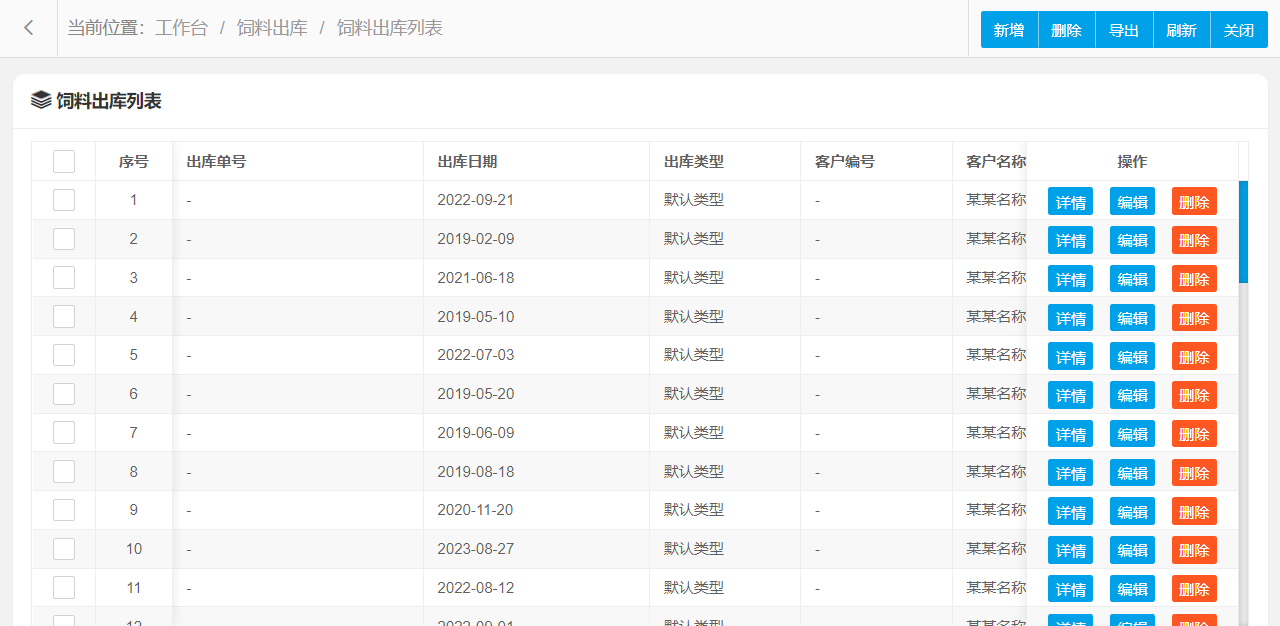Edit row 8 with 编辑 button

click(1132, 472)
